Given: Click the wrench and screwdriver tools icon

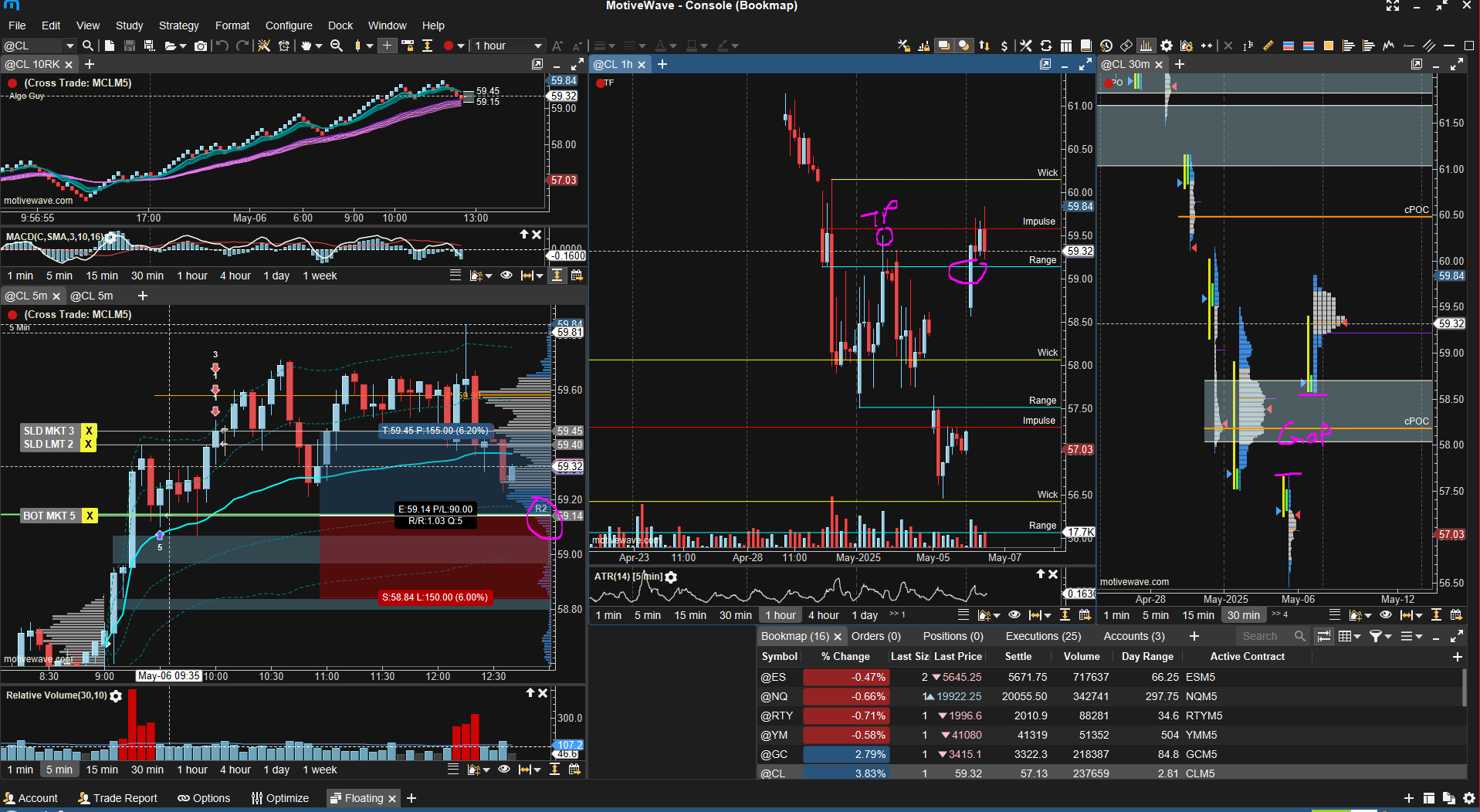Looking at the screenshot, I should (1026, 46).
